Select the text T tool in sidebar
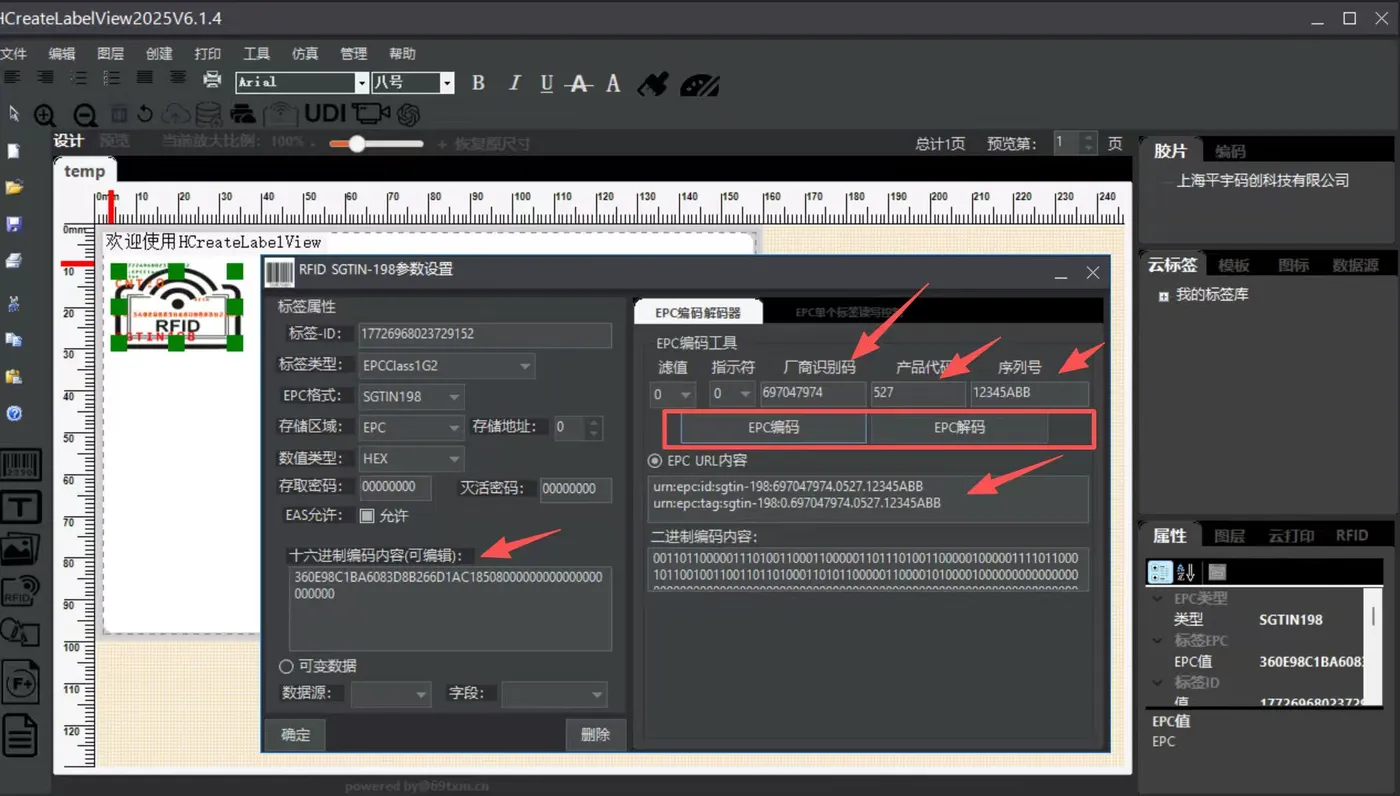Image resolution: width=1400 pixels, height=796 pixels. tap(20, 507)
